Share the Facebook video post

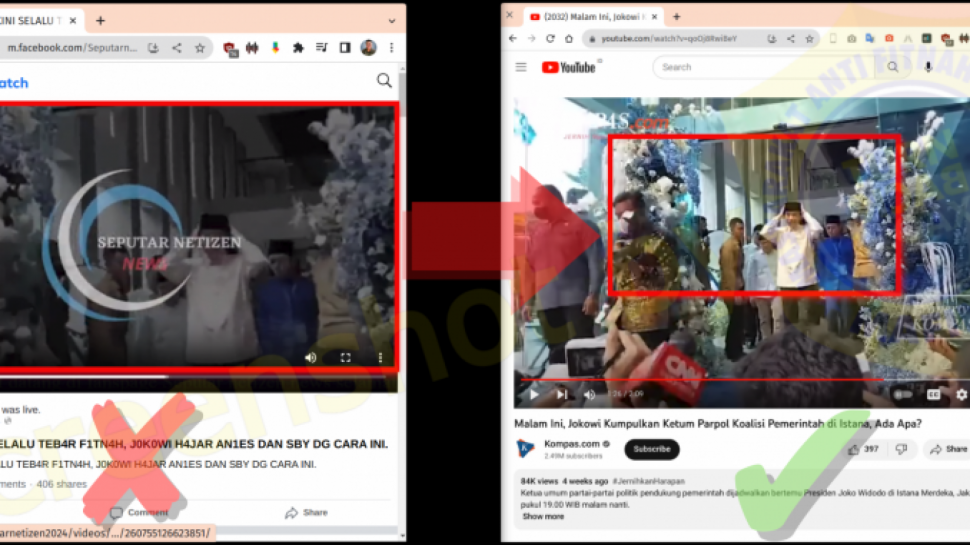(x=307, y=513)
